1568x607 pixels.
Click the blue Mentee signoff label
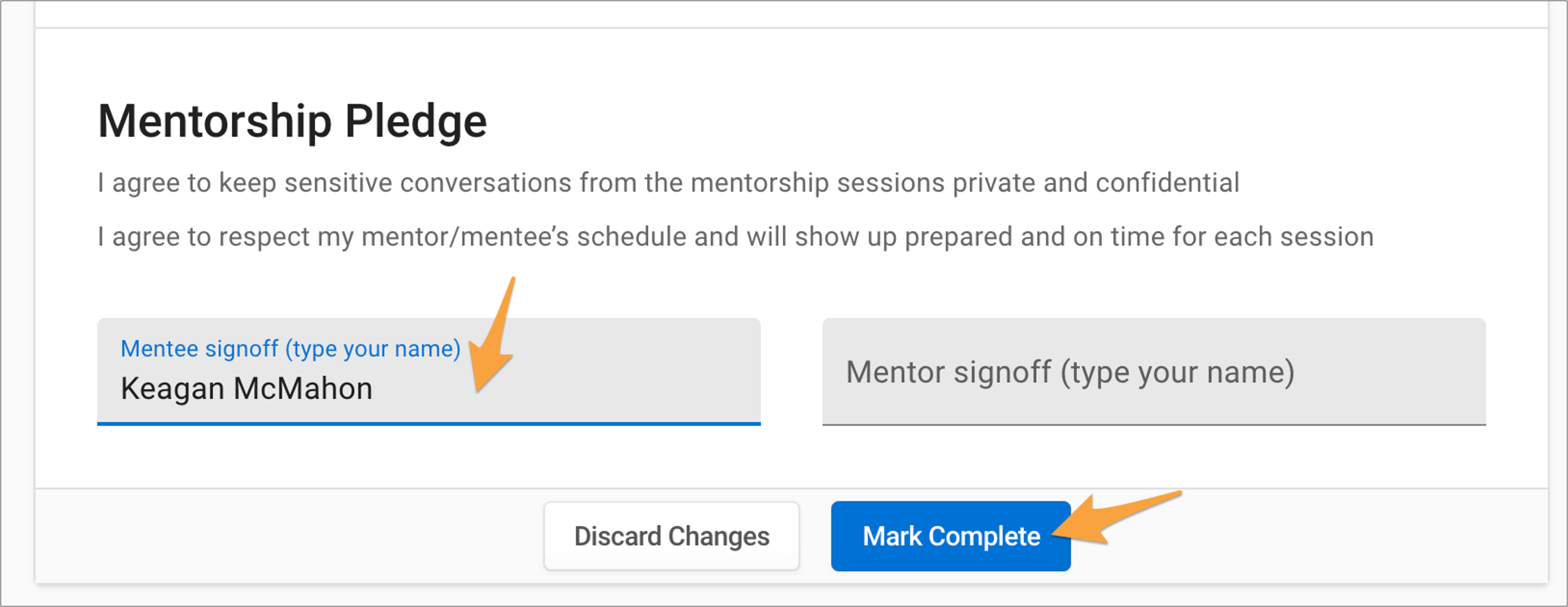click(291, 348)
